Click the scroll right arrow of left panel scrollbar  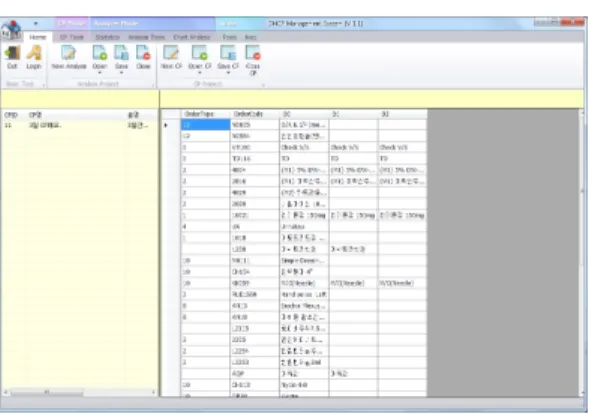154,392
